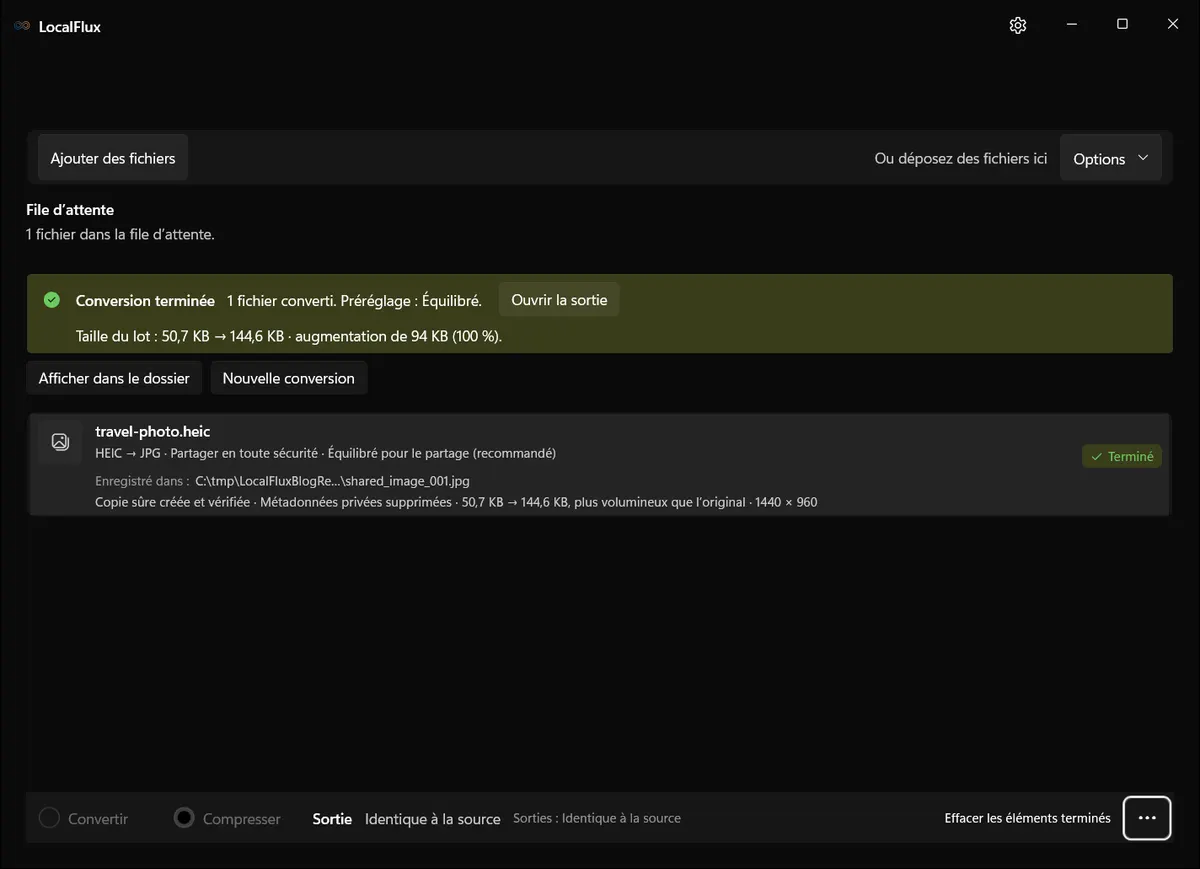Click Effacer les éléments terminés
The image size is (1200, 869).
(x=1027, y=818)
